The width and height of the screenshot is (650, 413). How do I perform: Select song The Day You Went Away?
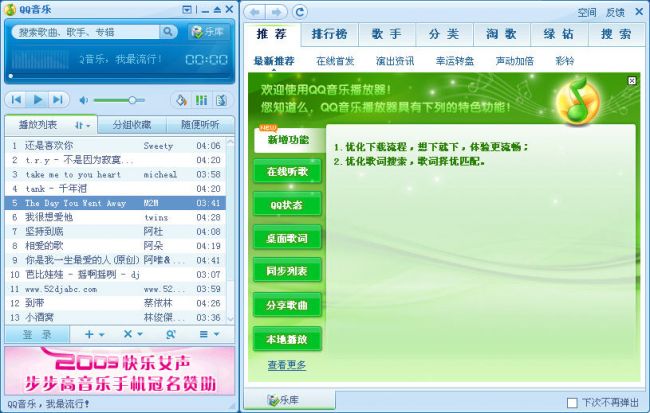(116, 203)
